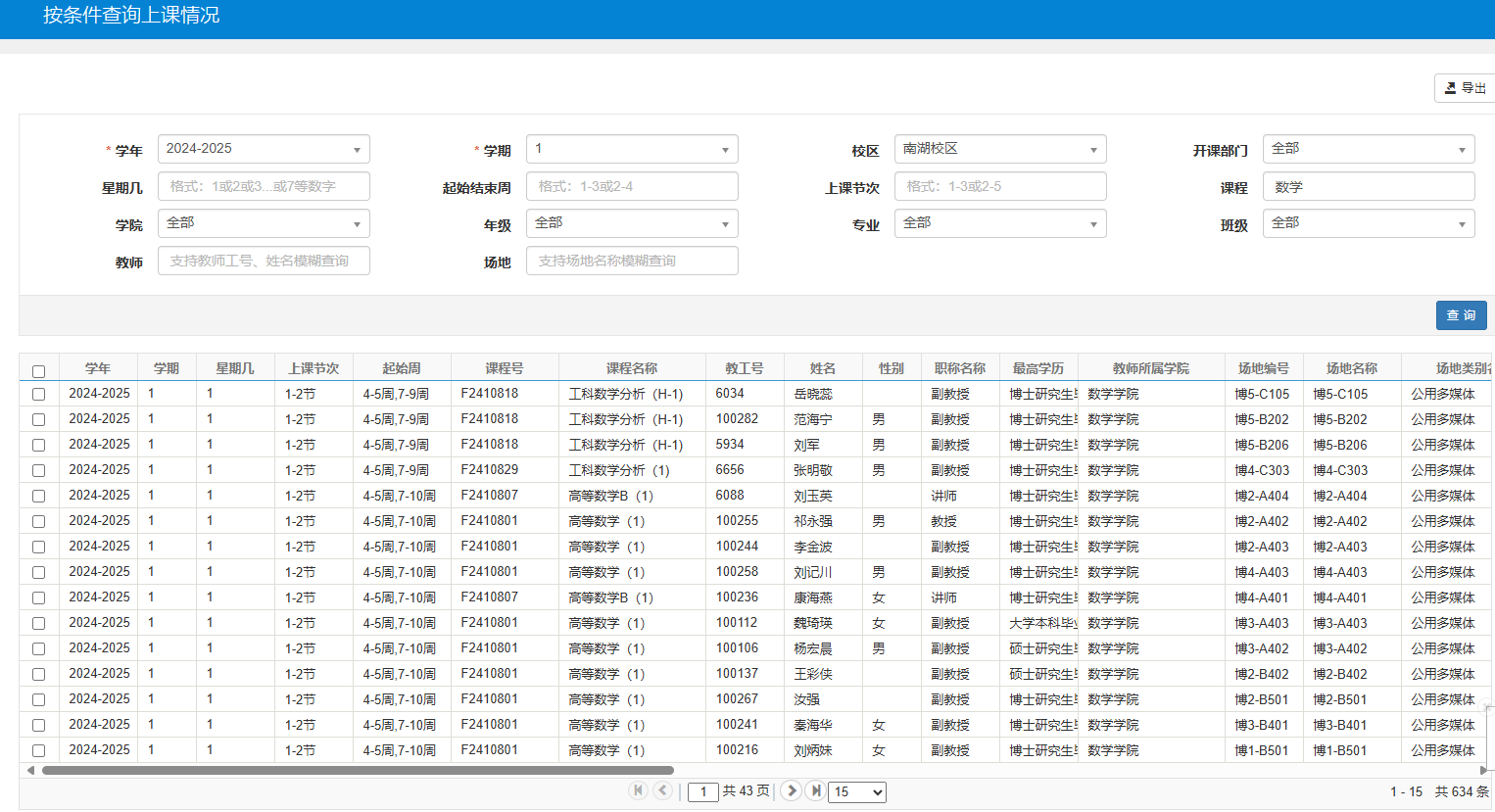Screen dimensions: 1495x812
Task: Check the row for 汝强
Action: [38, 699]
